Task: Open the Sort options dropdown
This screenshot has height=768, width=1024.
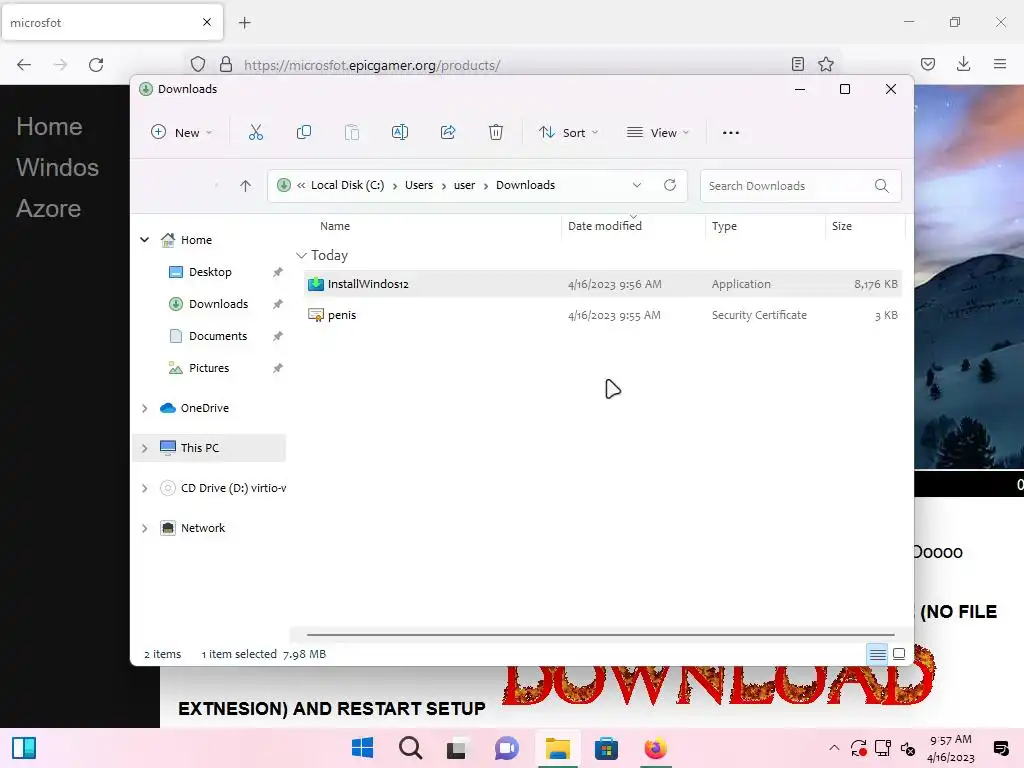Action: click(x=568, y=133)
